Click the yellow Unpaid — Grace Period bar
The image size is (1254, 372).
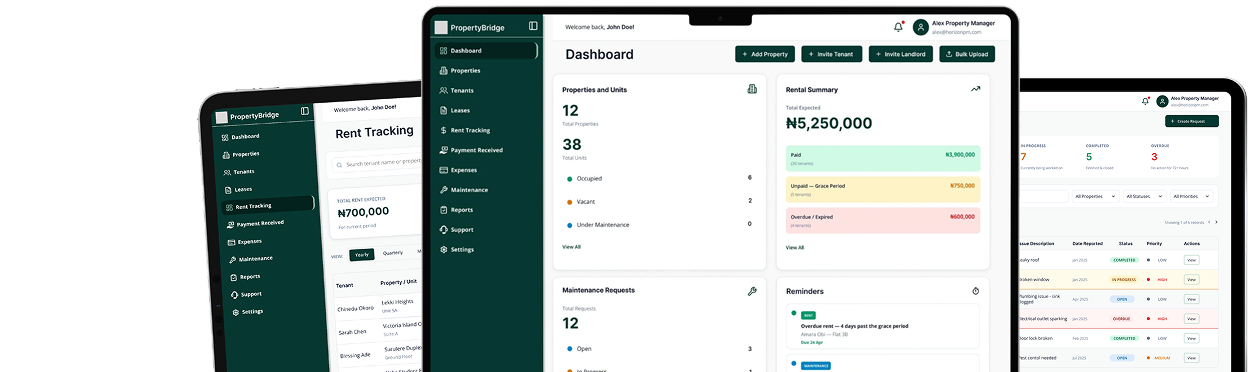883,189
